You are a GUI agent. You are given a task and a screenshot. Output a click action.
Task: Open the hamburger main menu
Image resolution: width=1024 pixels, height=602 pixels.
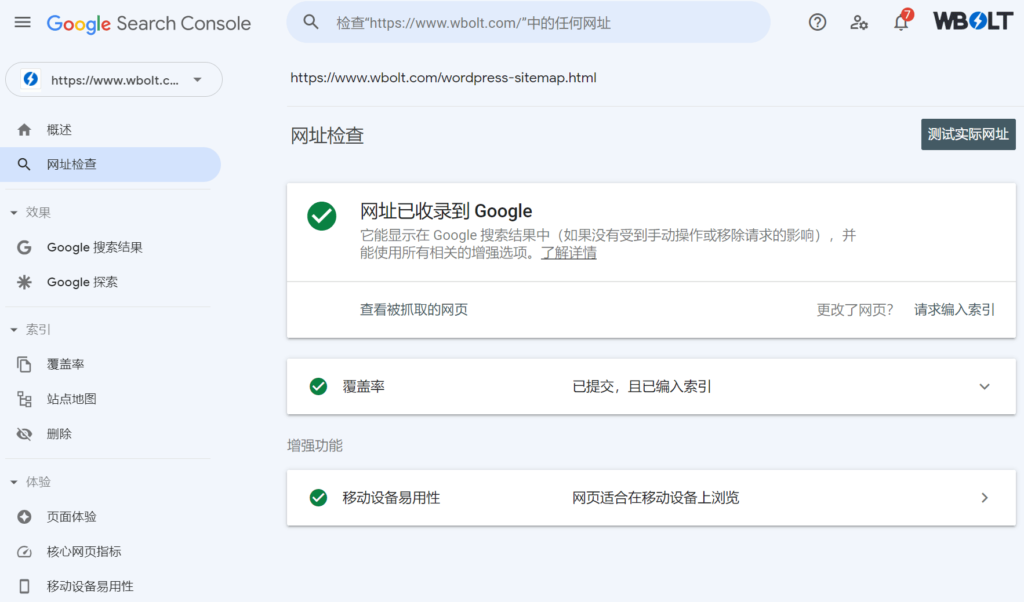click(22, 22)
